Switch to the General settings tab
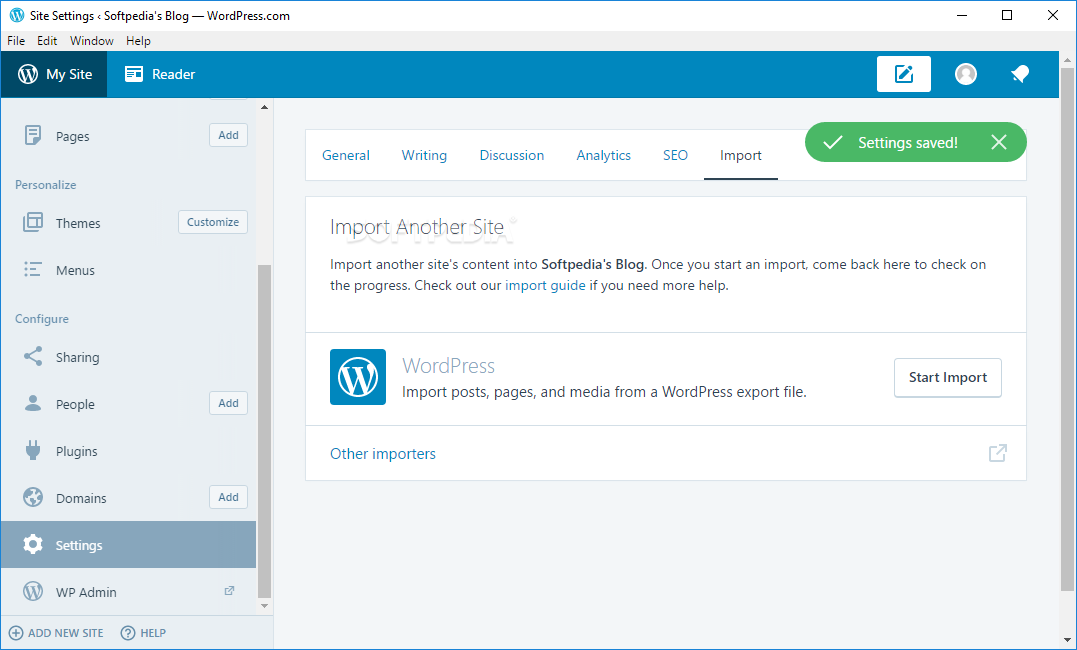This screenshot has height=650, width=1077. 345,155
